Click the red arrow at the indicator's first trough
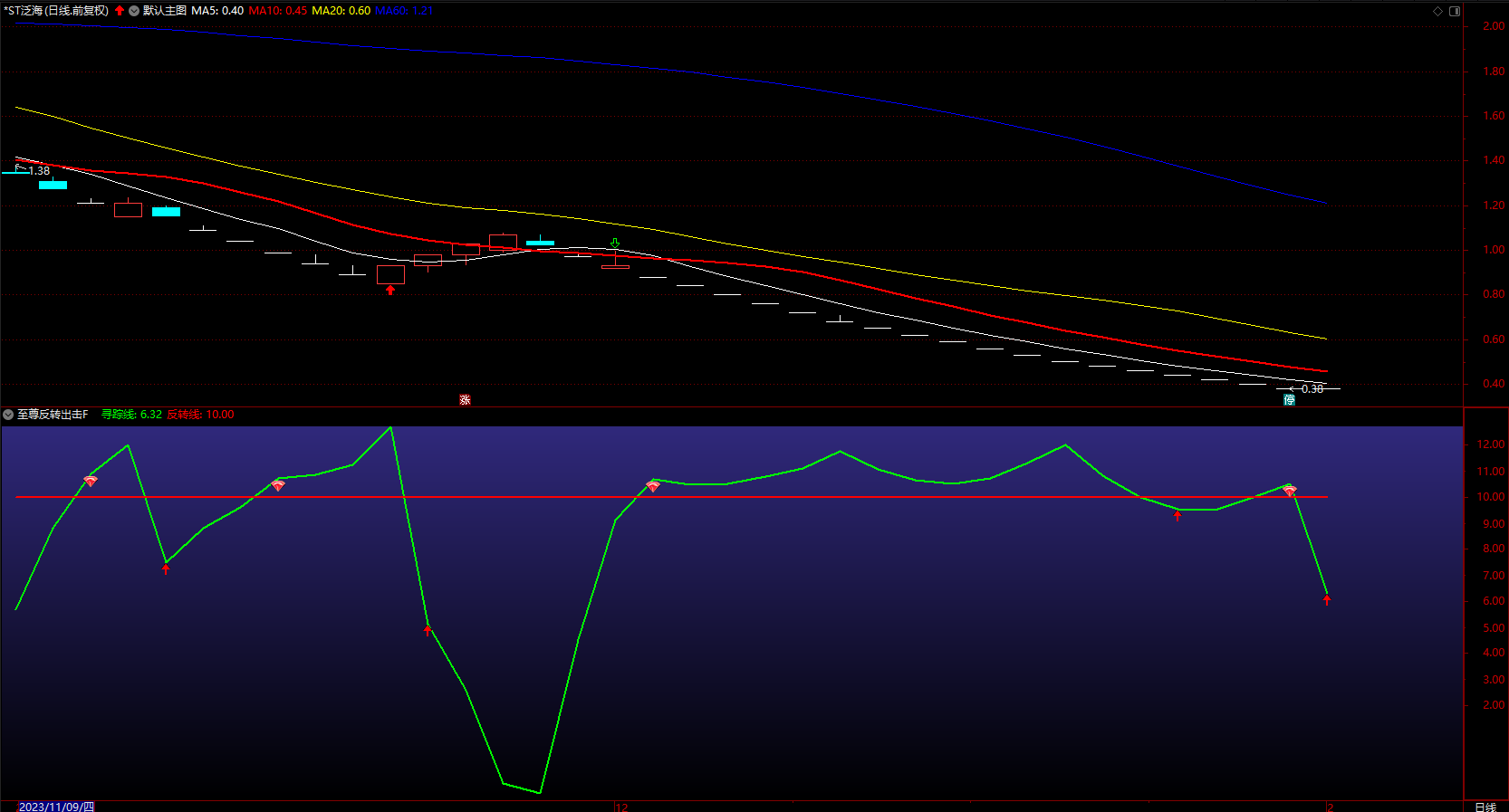This screenshot has height=812, width=1509. (166, 568)
